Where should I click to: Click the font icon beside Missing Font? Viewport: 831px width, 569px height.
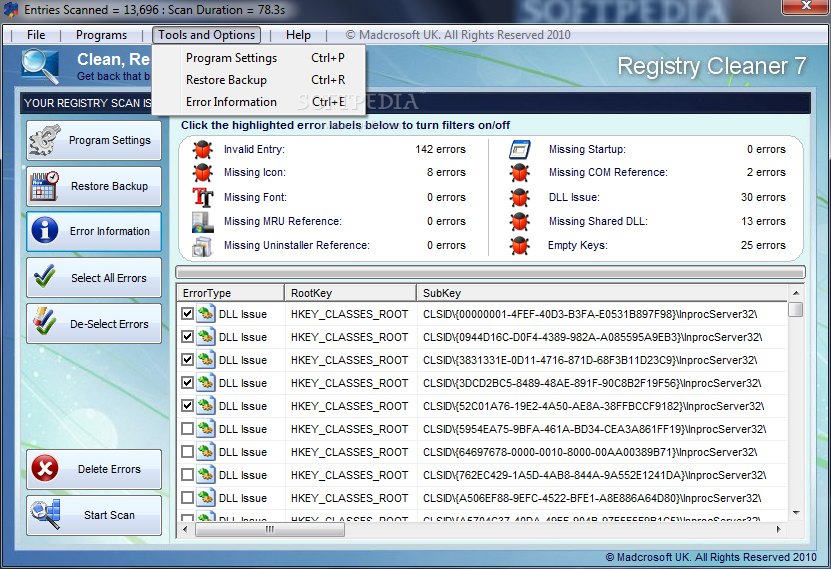pyautogui.click(x=202, y=197)
